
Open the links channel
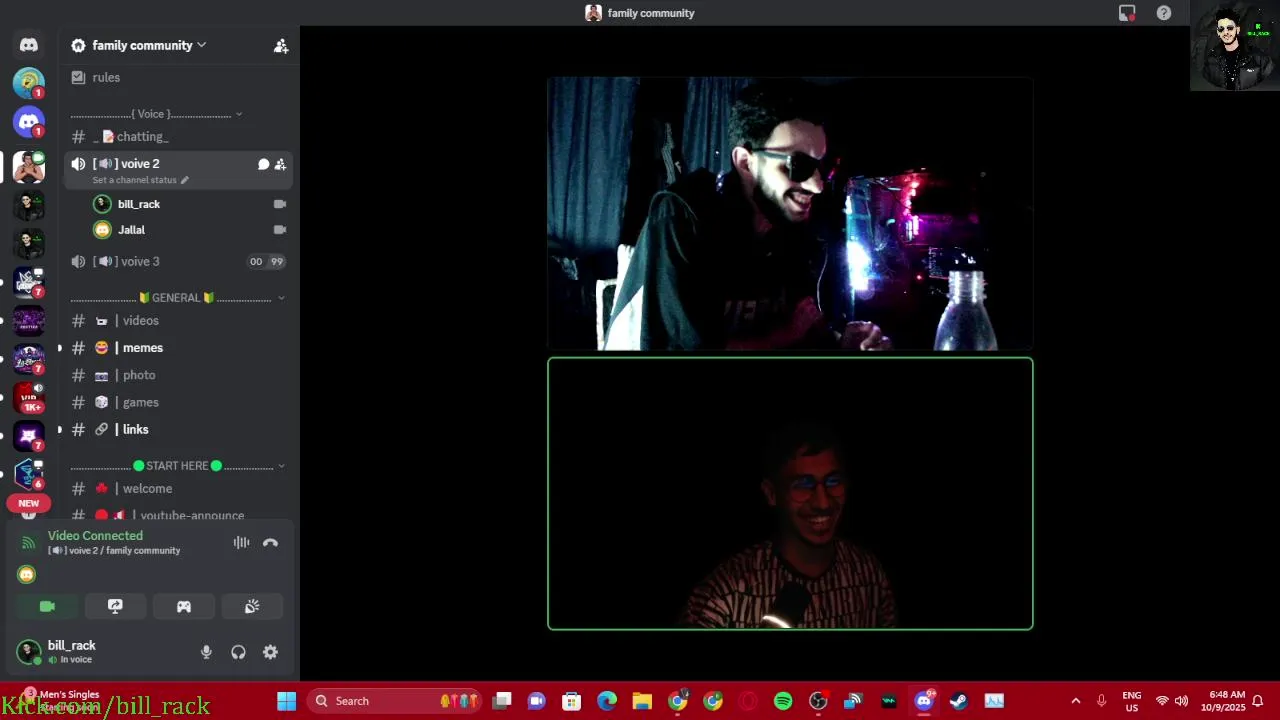pos(135,429)
